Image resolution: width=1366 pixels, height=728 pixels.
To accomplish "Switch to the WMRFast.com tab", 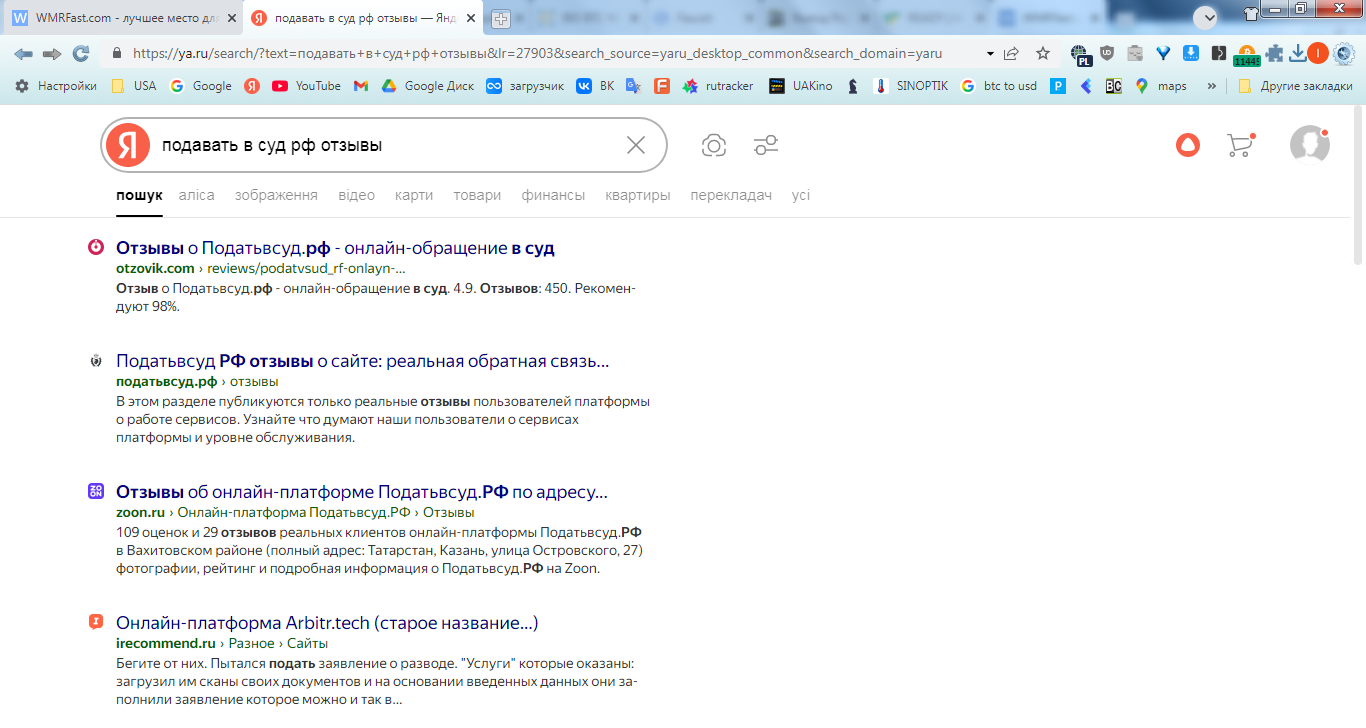I will [124, 18].
